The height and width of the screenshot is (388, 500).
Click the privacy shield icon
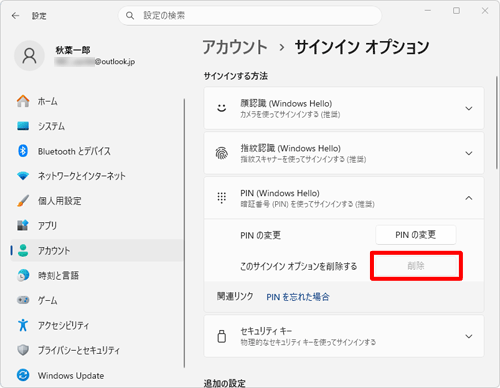point(23,350)
